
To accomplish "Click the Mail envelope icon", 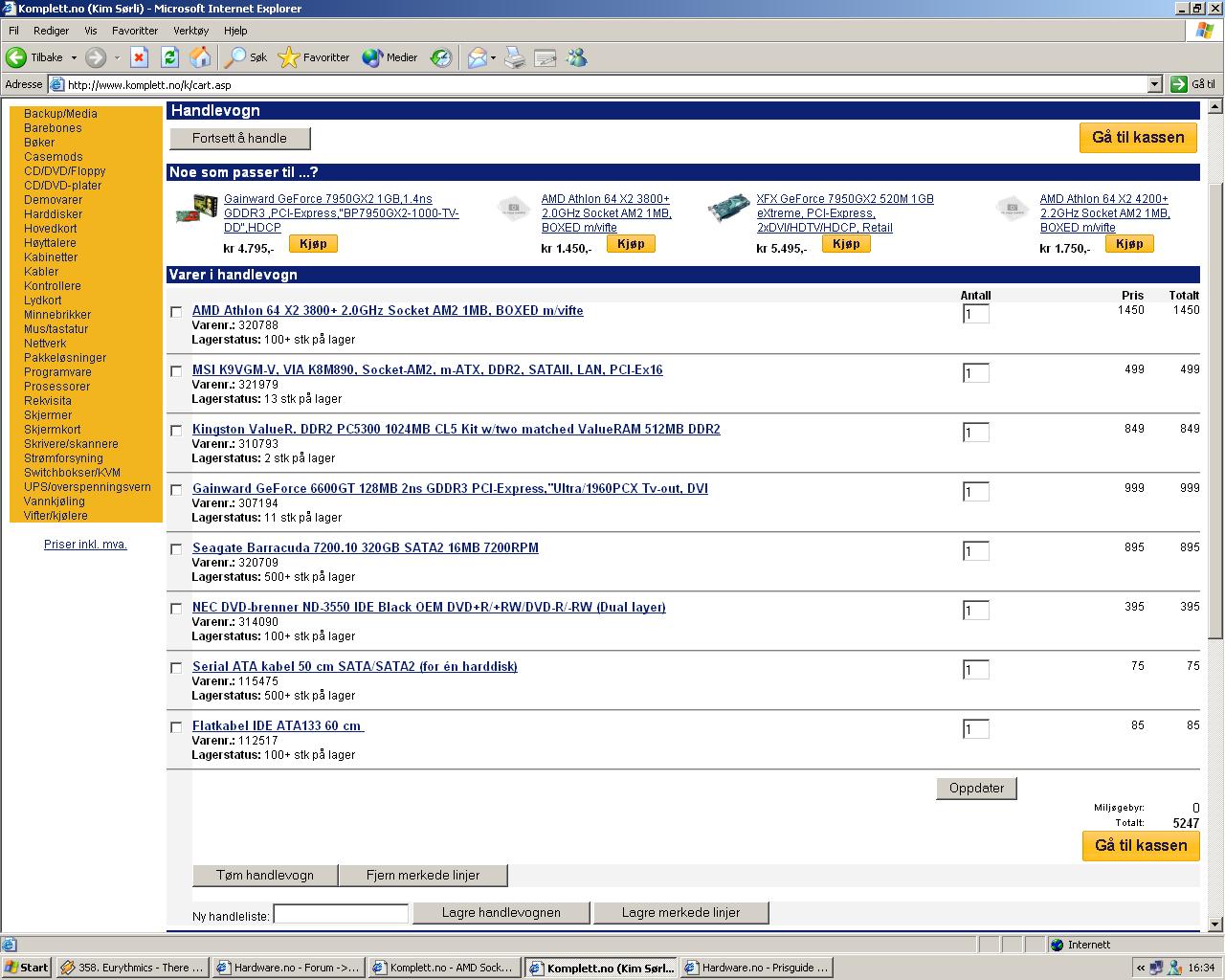I will click(x=477, y=57).
